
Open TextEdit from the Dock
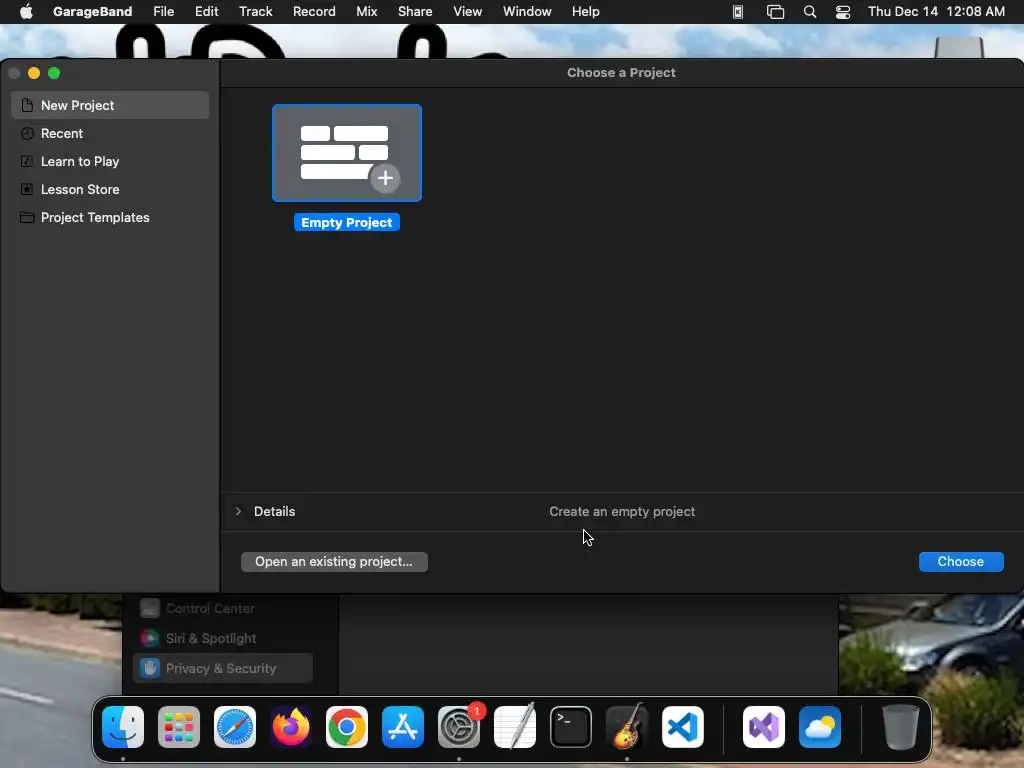coord(515,727)
